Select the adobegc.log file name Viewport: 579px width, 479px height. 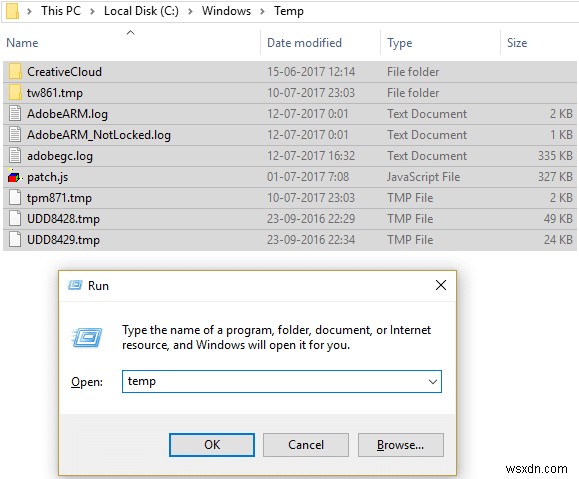[60, 156]
